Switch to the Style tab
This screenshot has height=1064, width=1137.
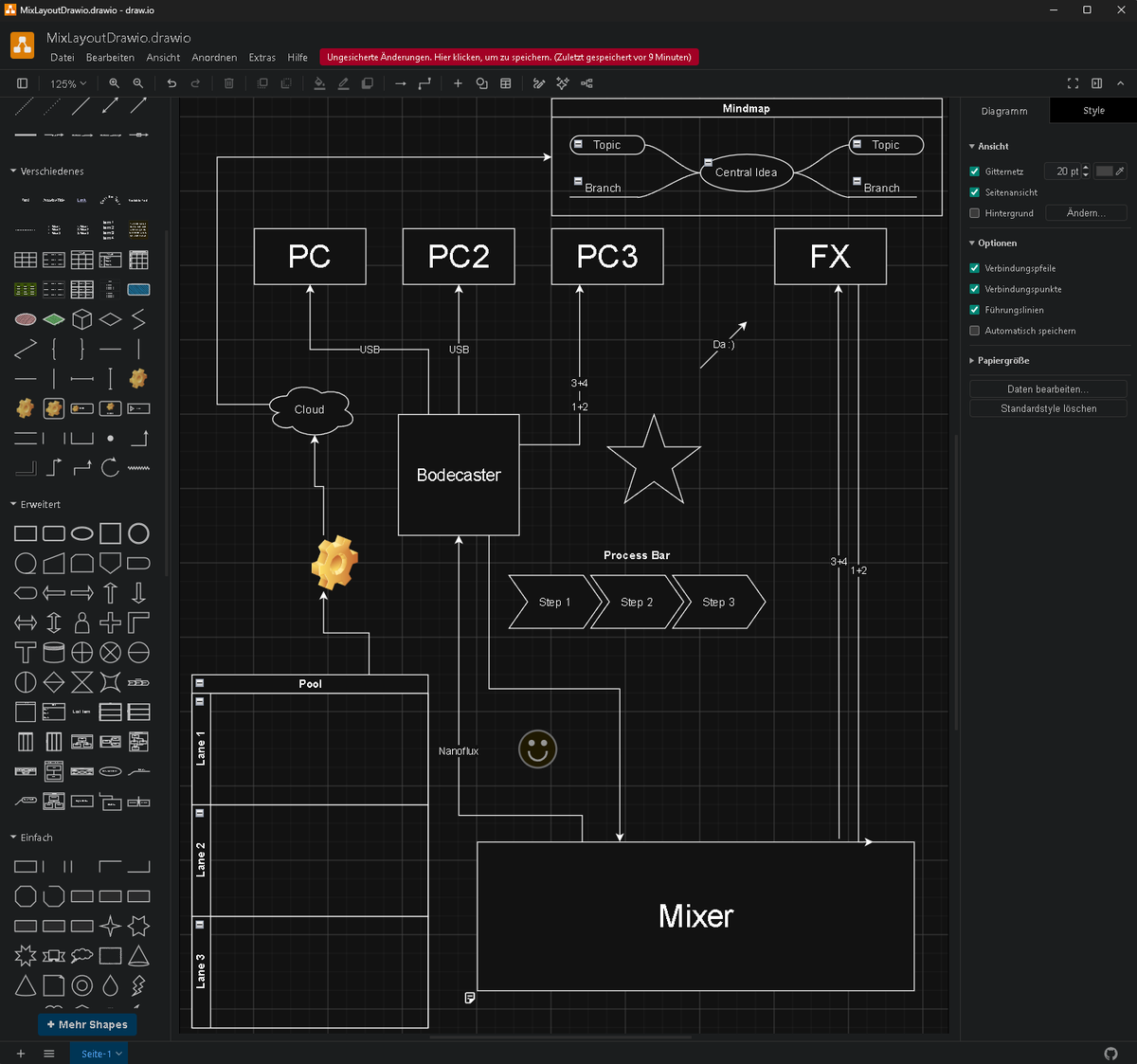[1093, 111]
